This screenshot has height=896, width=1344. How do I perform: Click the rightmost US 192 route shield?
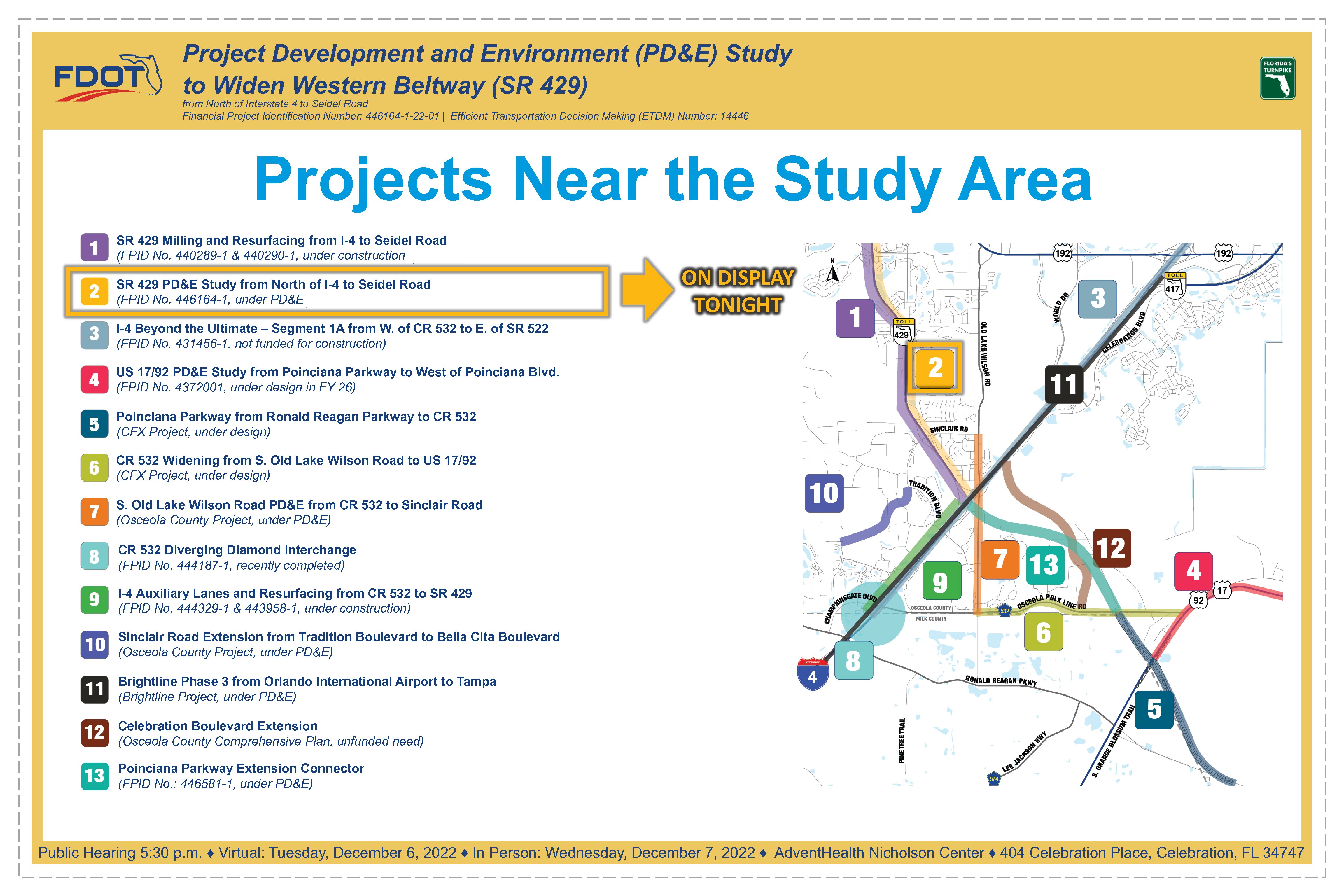coord(1223,253)
